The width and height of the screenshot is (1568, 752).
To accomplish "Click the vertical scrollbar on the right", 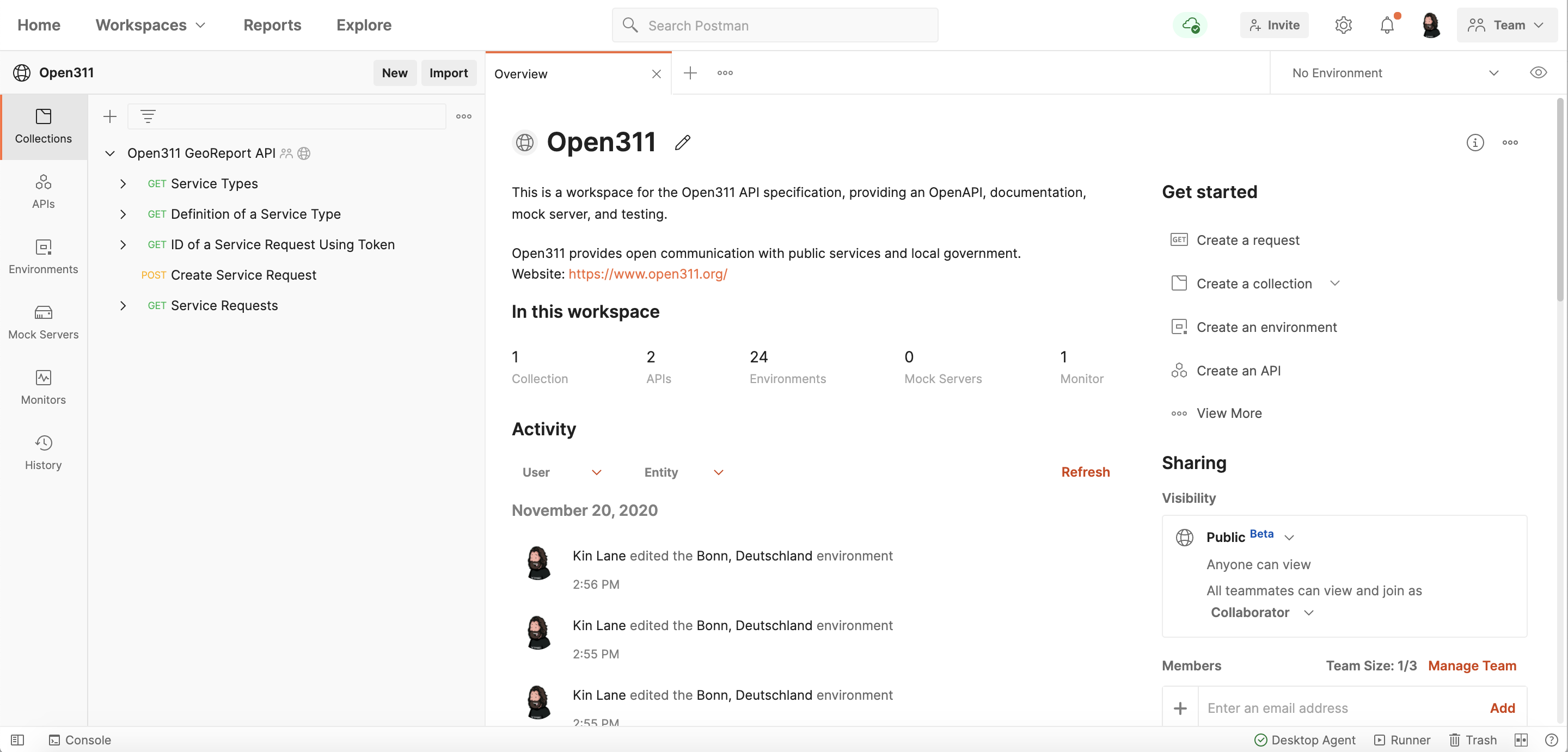I will click(1560, 201).
